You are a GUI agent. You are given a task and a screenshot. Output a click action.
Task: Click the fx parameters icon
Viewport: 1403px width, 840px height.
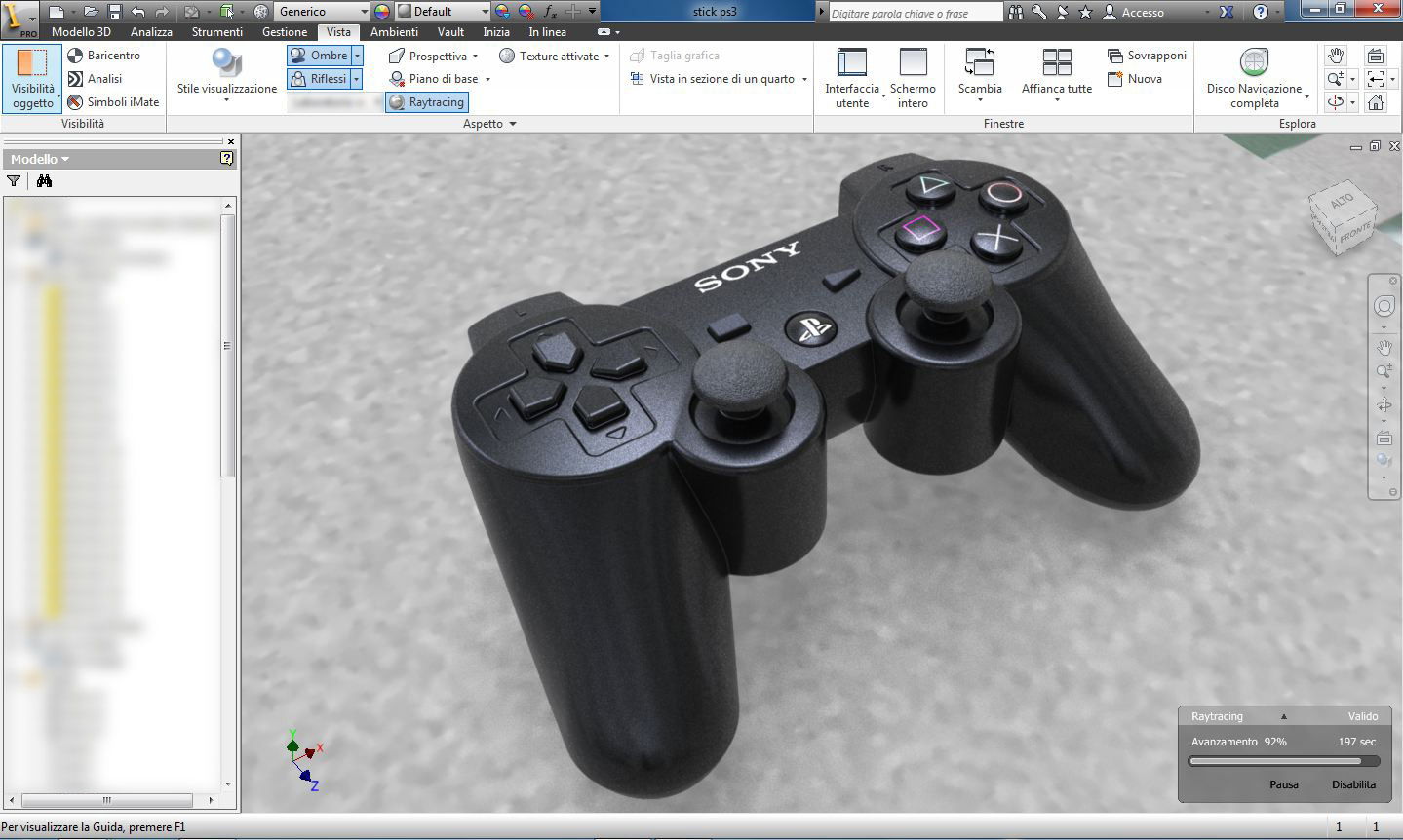(550, 12)
